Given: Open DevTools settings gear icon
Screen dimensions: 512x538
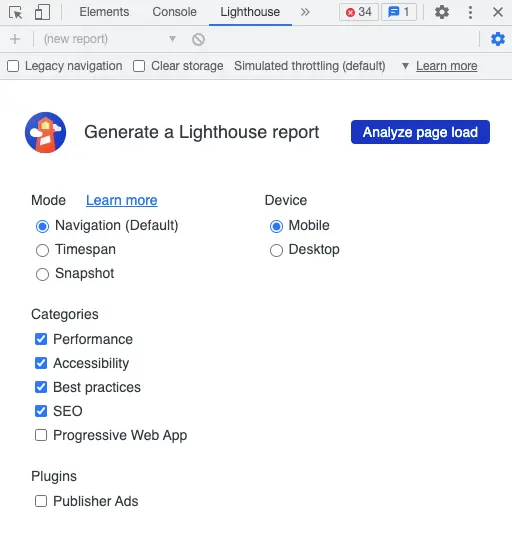Looking at the screenshot, I should tap(442, 12).
